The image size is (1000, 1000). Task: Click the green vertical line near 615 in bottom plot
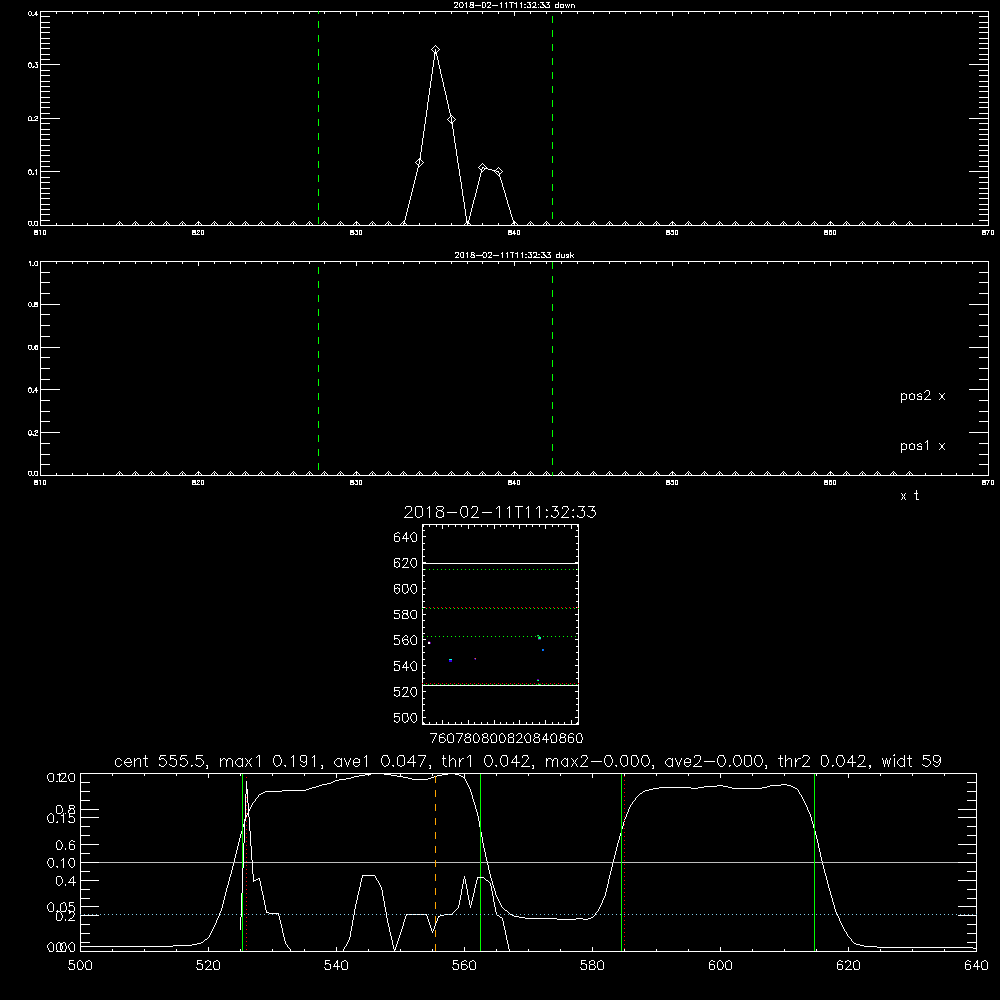click(x=814, y=862)
